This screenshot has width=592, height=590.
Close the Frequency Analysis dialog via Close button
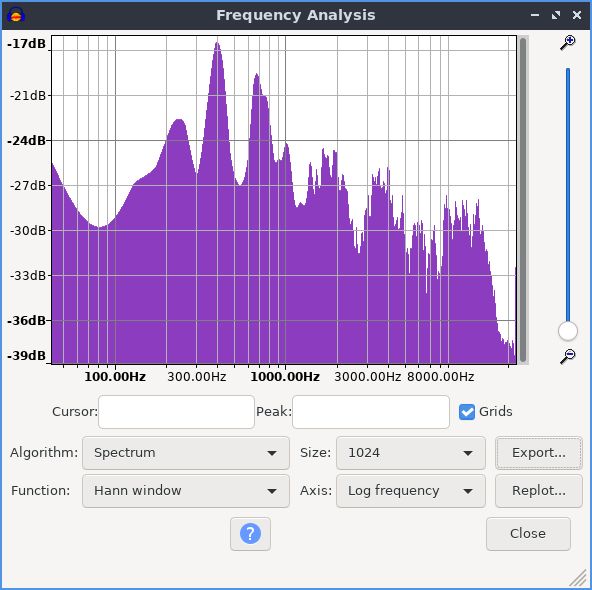coord(528,534)
